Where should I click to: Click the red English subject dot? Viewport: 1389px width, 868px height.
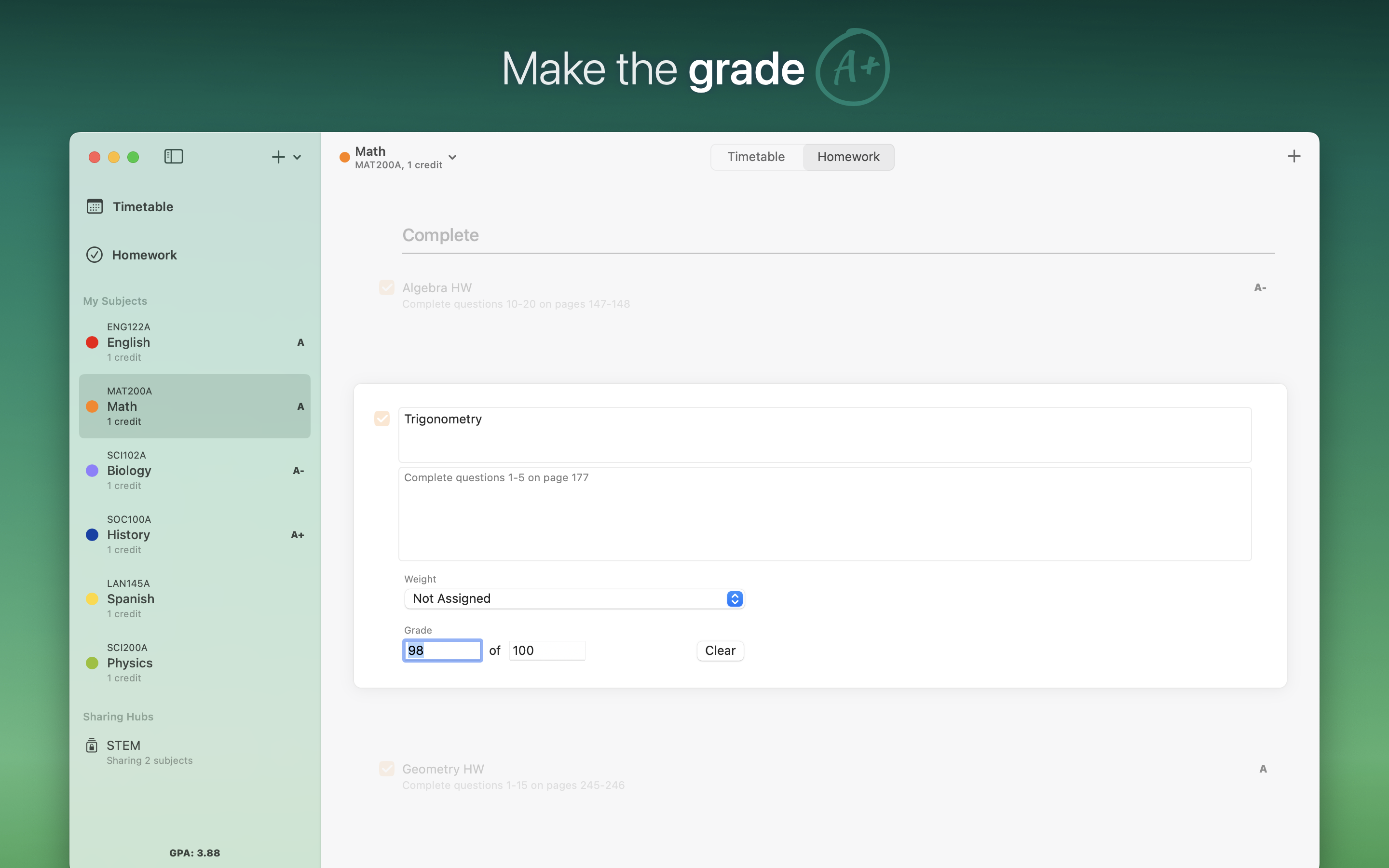click(x=92, y=342)
